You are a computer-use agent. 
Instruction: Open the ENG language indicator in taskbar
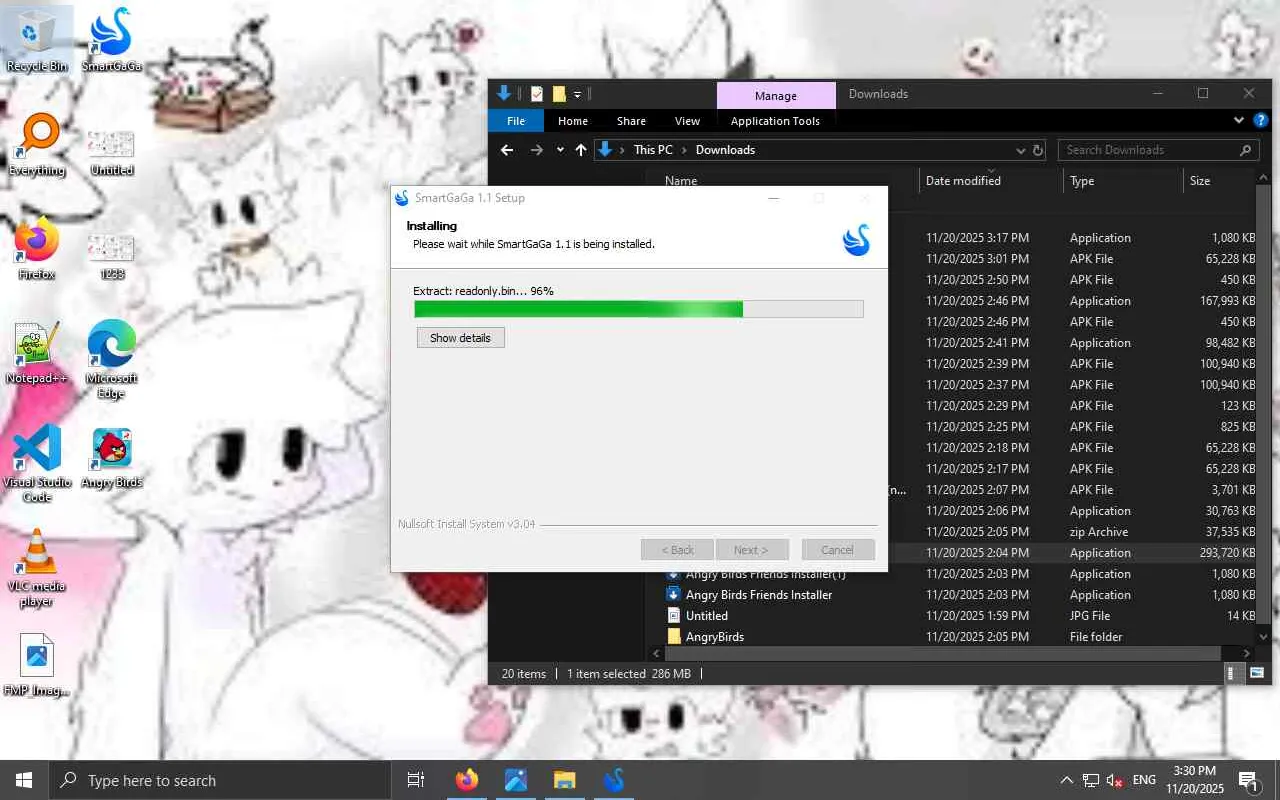(x=1144, y=780)
